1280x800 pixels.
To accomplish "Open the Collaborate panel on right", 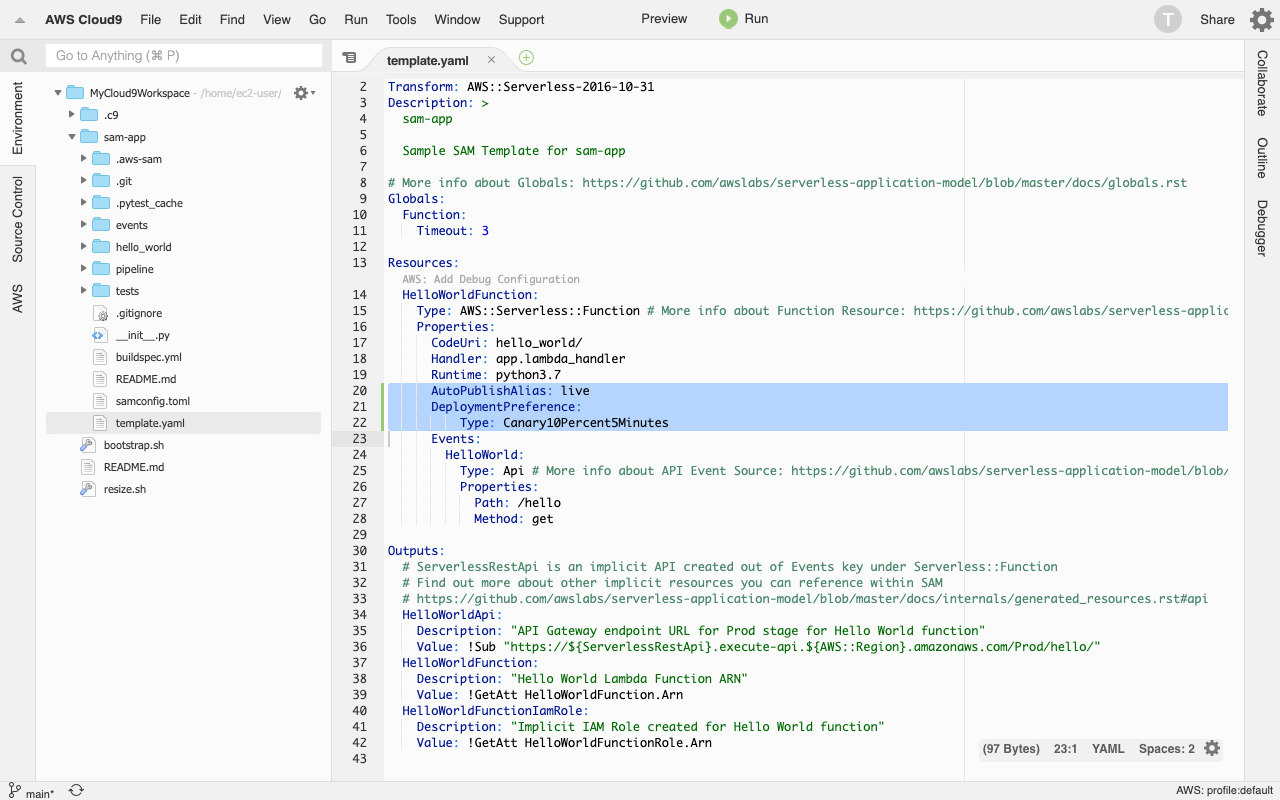I will tap(1262, 83).
